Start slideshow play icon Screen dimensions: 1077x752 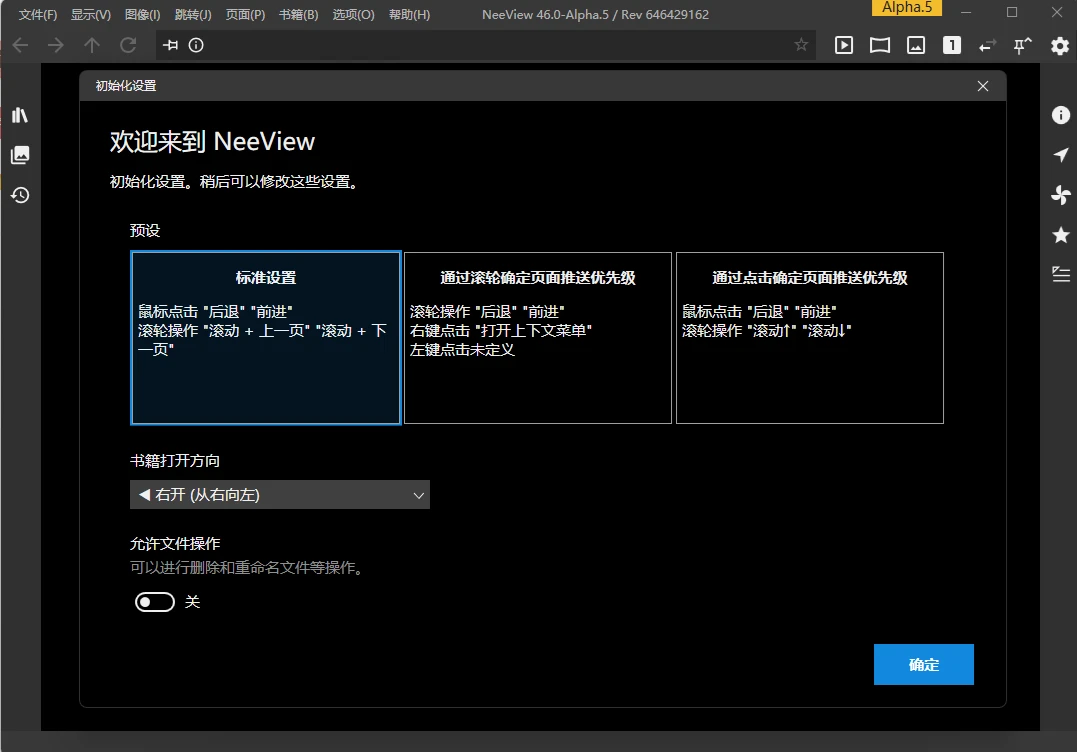(x=843, y=45)
